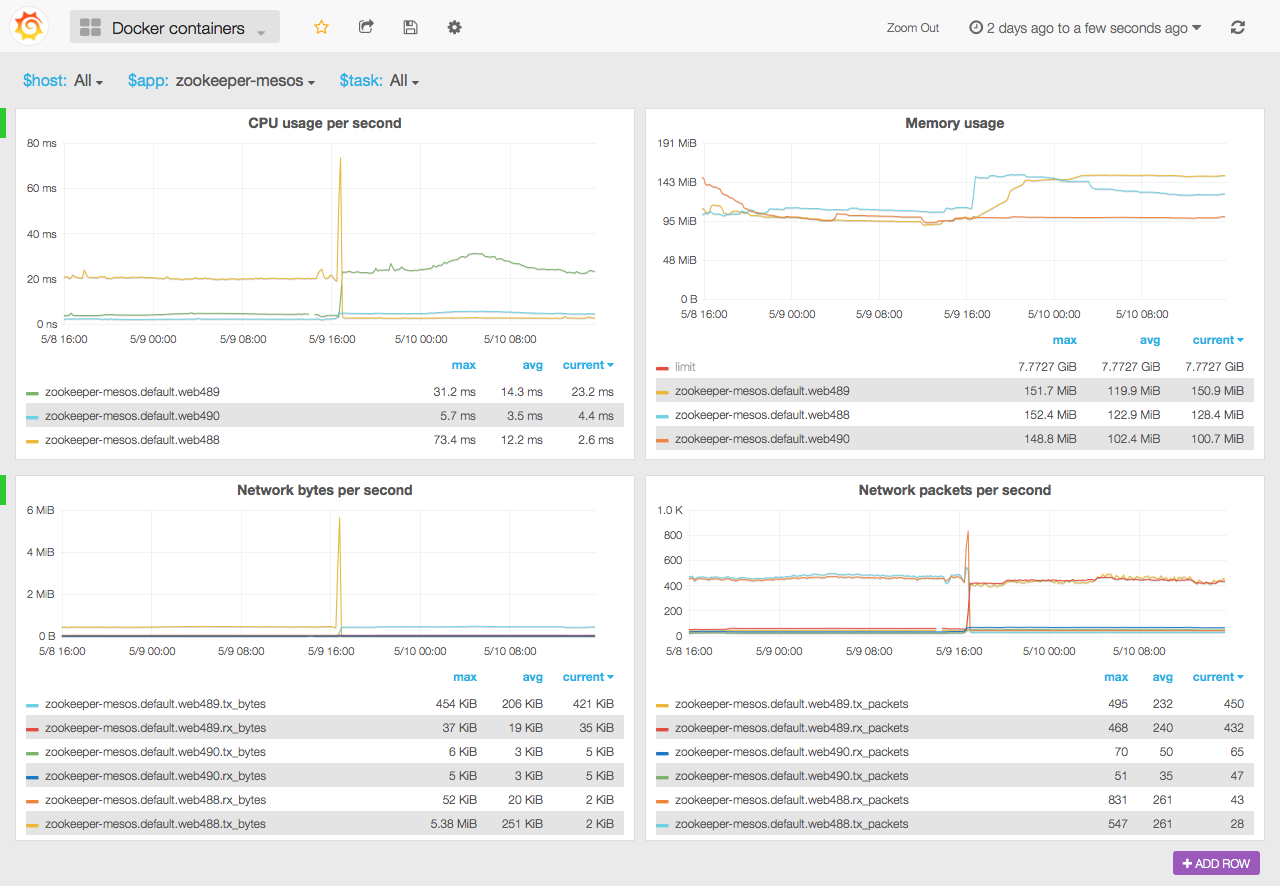
Task: Open the time range picker
Action: coord(1085,28)
